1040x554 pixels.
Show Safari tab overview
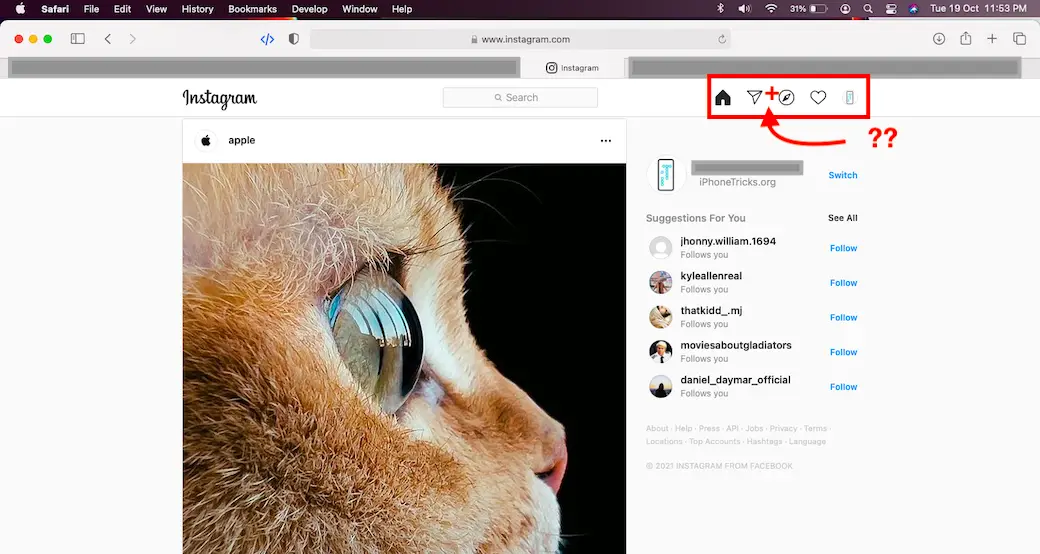pos(1020,39)
